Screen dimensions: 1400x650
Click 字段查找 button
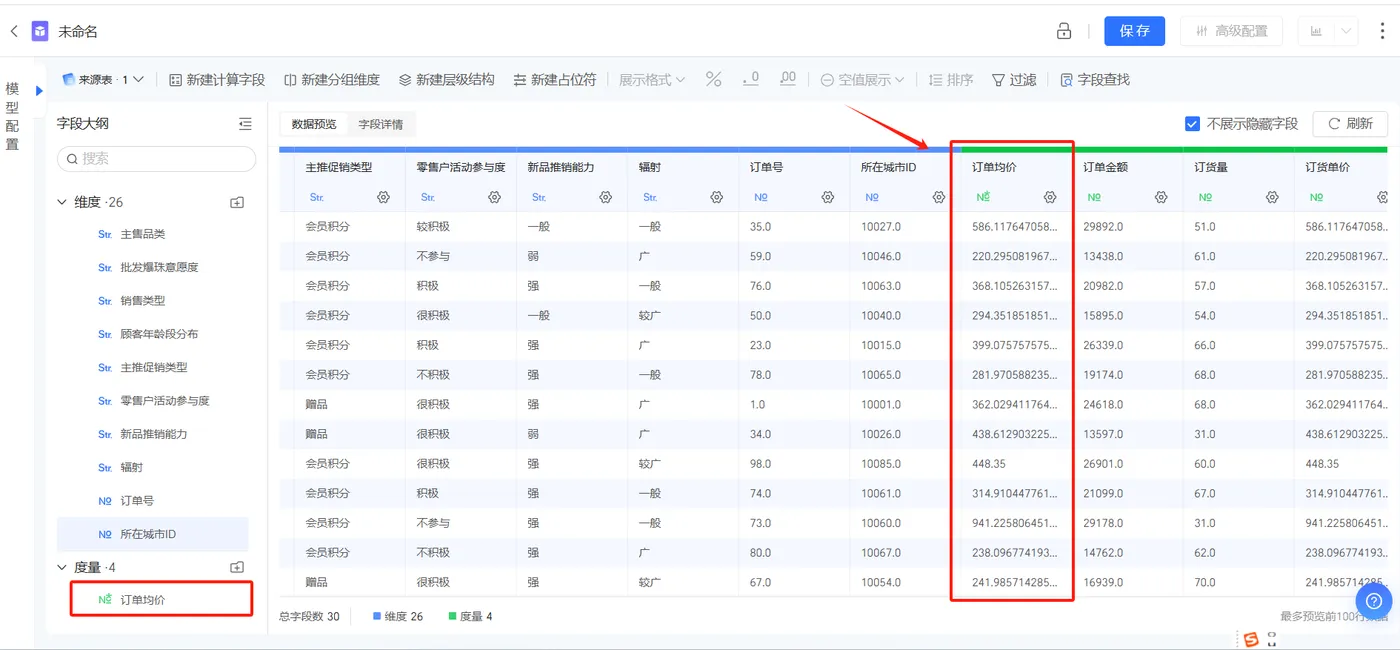tap(1095, 79)
